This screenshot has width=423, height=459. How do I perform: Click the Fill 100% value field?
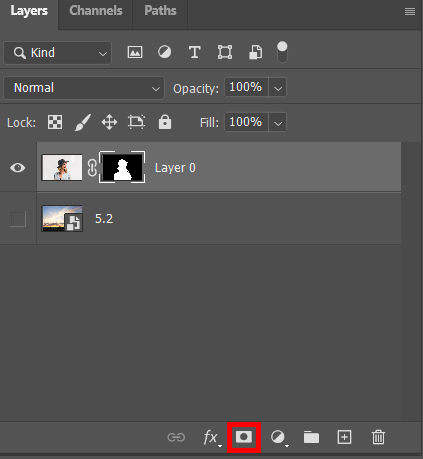click(246, 122)
